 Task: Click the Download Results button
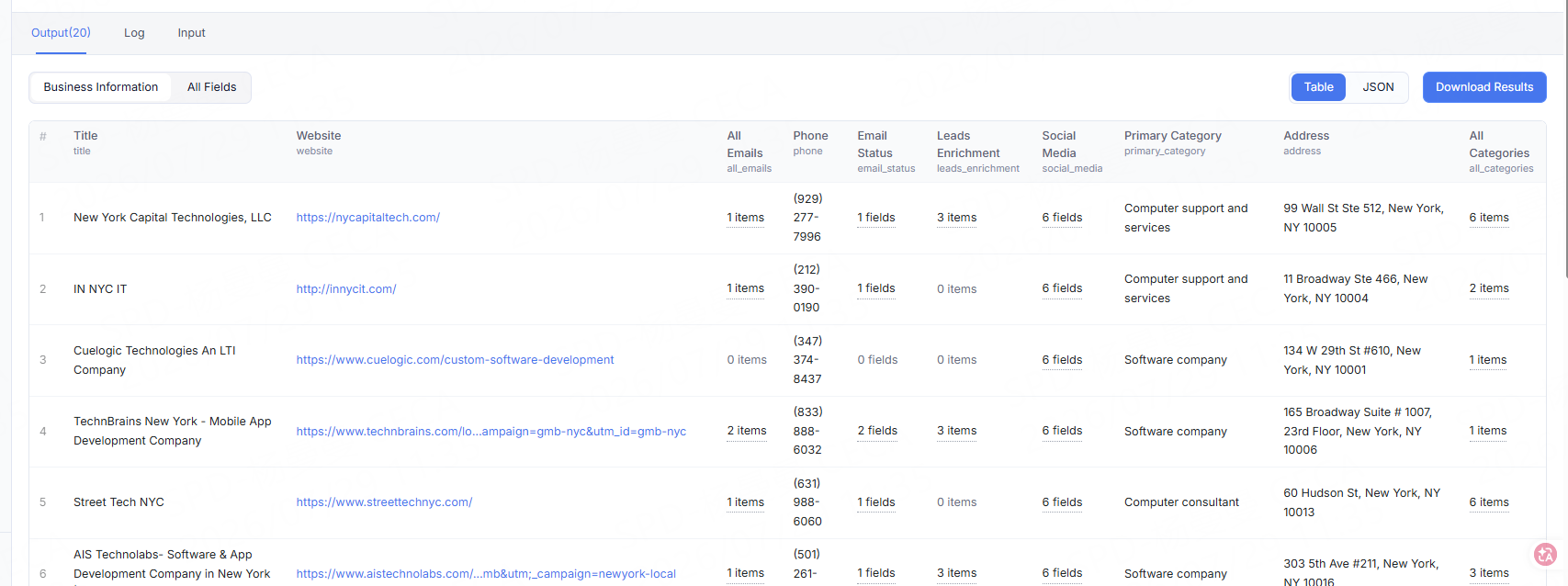pos(1484,87)
